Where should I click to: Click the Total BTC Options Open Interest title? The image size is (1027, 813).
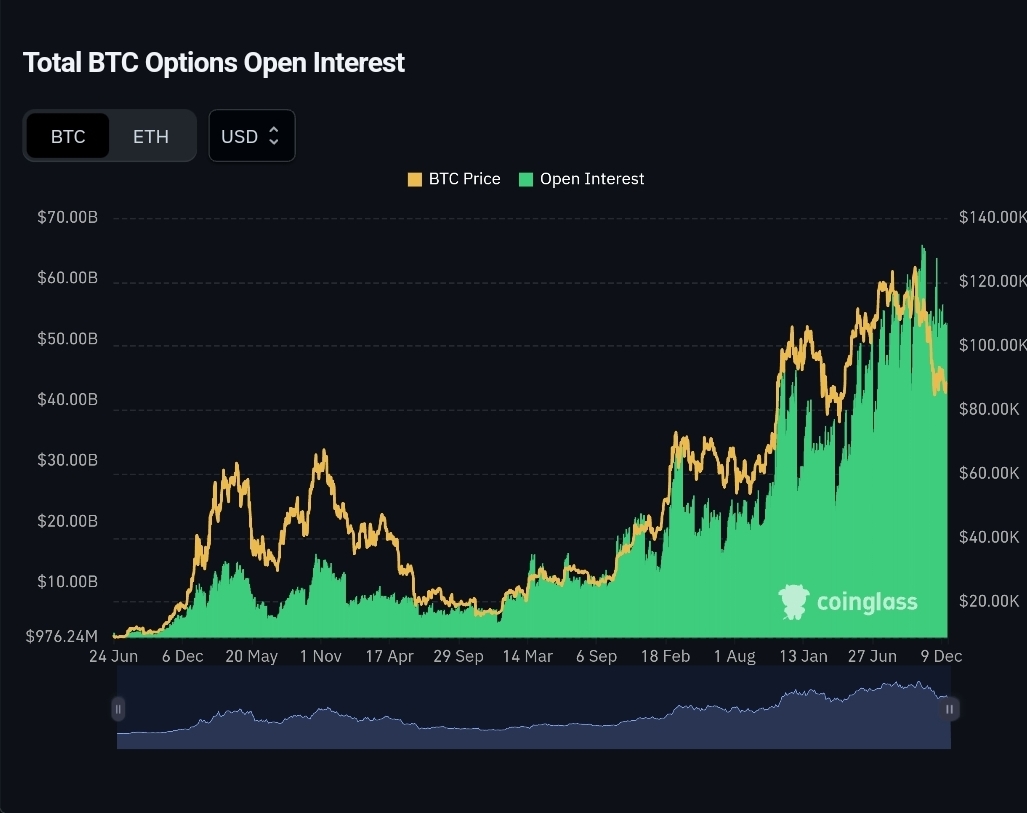pos(214,63)
